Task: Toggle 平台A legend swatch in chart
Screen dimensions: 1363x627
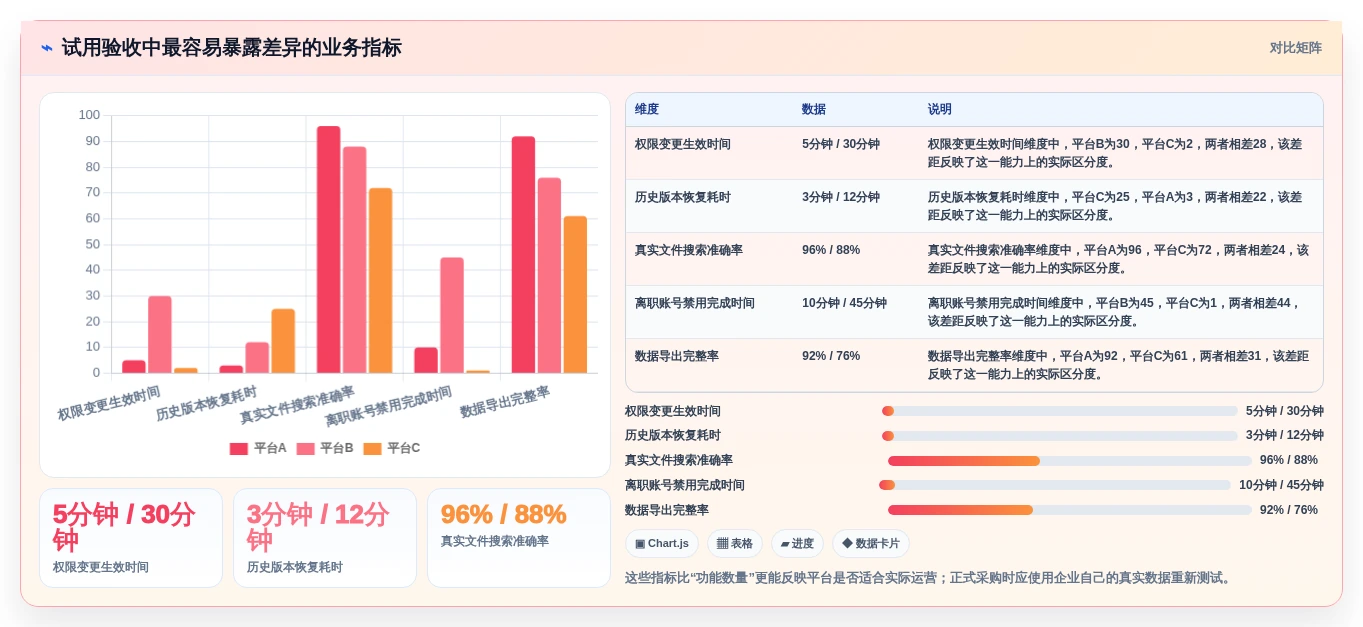Action: coord(239,449)
